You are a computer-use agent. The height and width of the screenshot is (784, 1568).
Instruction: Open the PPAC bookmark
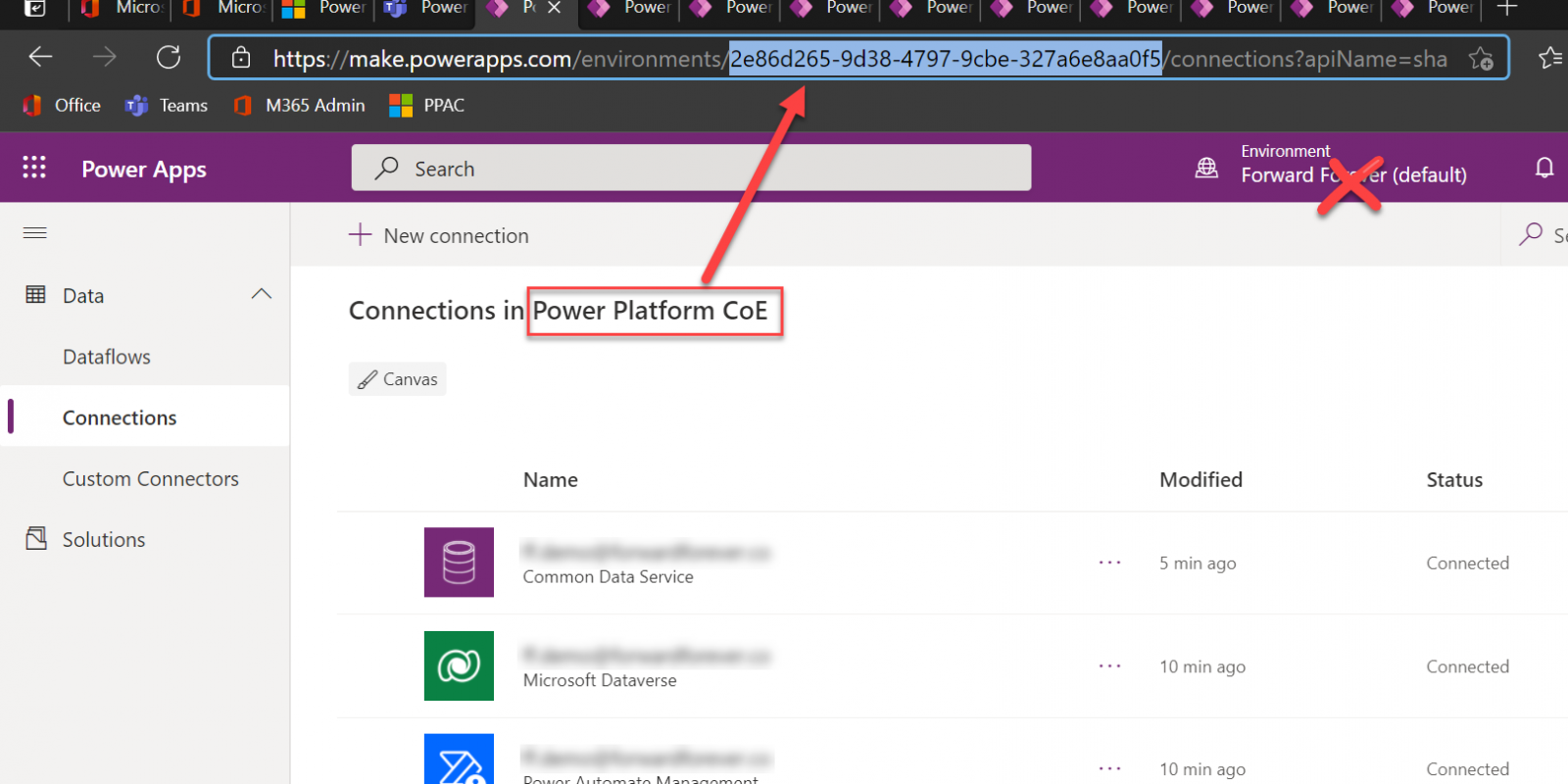tap(427, 105)
